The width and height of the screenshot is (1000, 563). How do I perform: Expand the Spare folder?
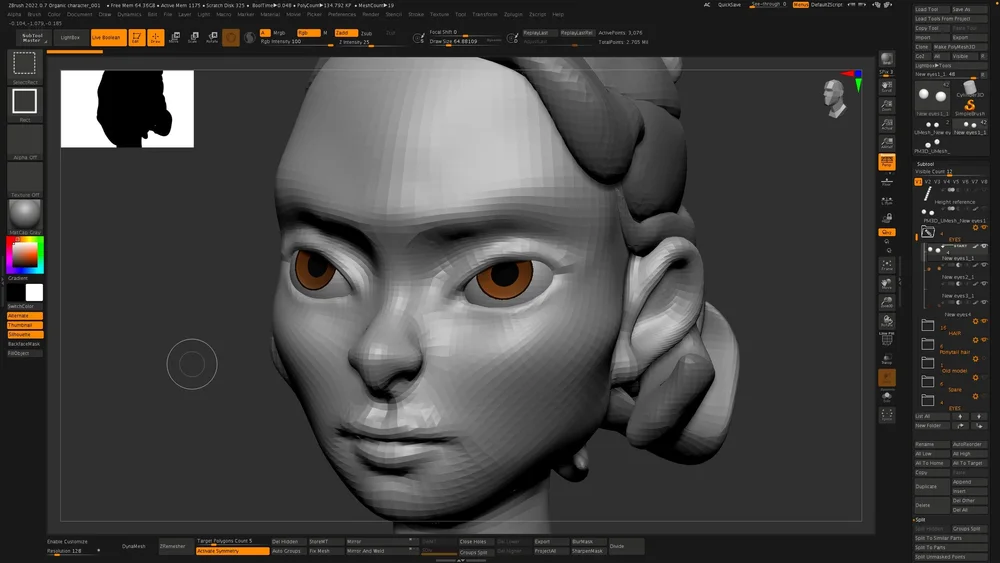927,381
